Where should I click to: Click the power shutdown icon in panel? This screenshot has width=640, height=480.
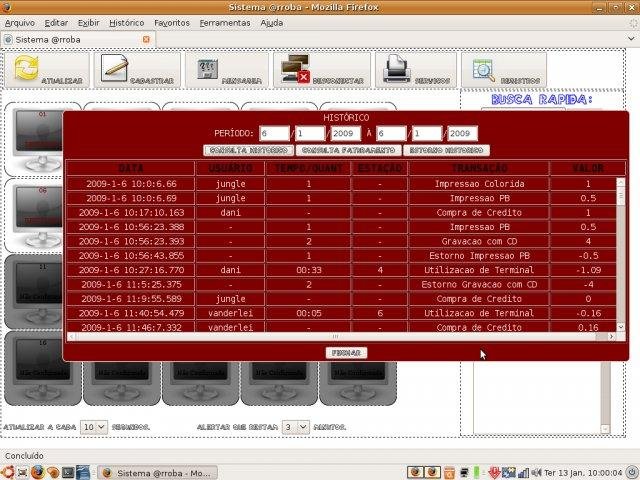631,473
